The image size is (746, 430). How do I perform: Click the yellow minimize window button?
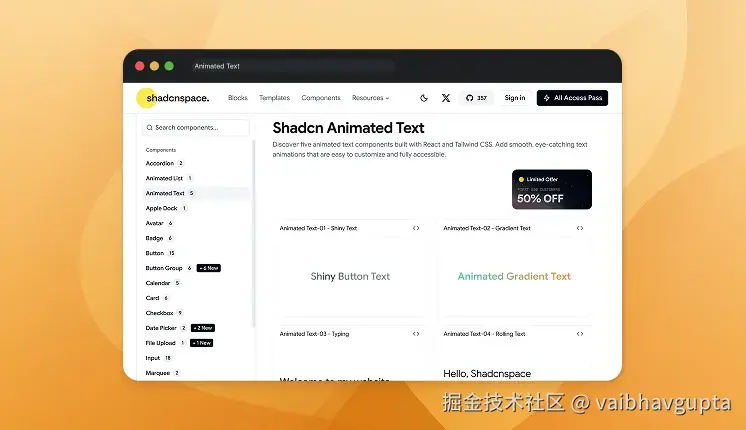(155, 66)
